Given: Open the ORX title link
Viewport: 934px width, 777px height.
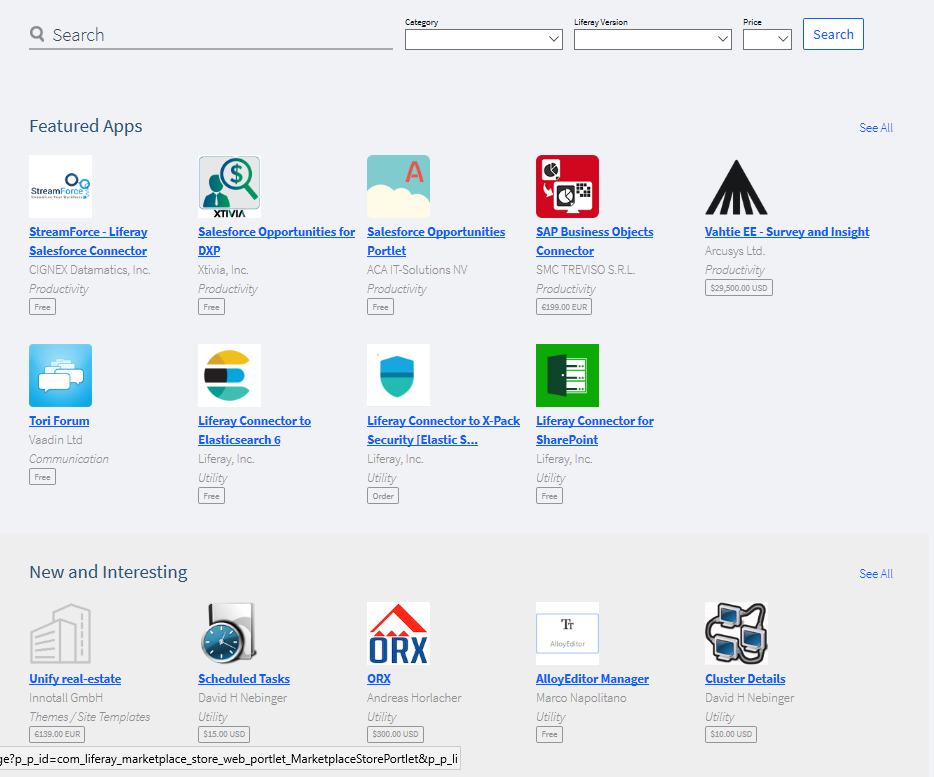Looking at the screenshot, I should point(379,679).
